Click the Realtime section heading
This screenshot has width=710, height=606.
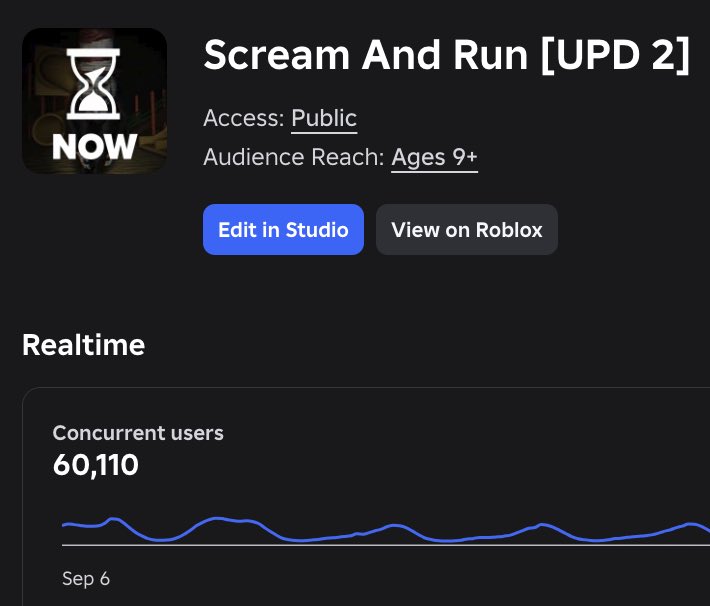point(84,345)
